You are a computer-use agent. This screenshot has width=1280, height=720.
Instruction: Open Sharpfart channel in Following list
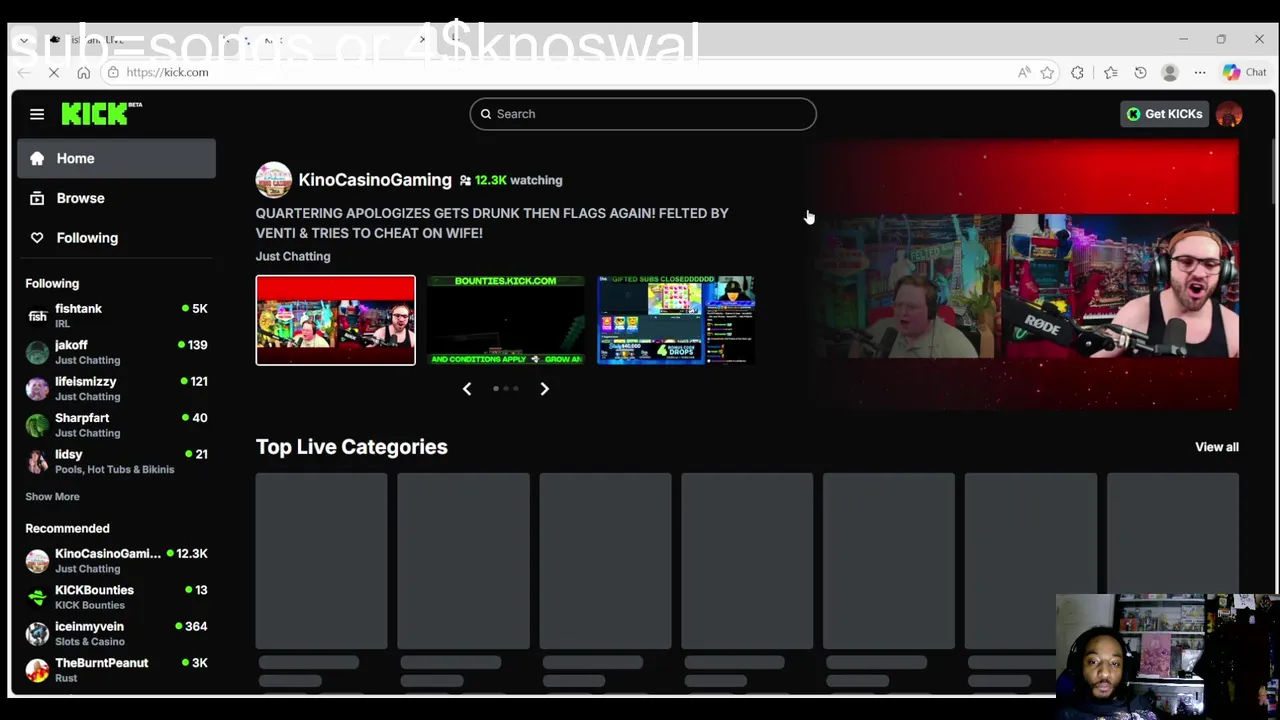coord(116,425)
